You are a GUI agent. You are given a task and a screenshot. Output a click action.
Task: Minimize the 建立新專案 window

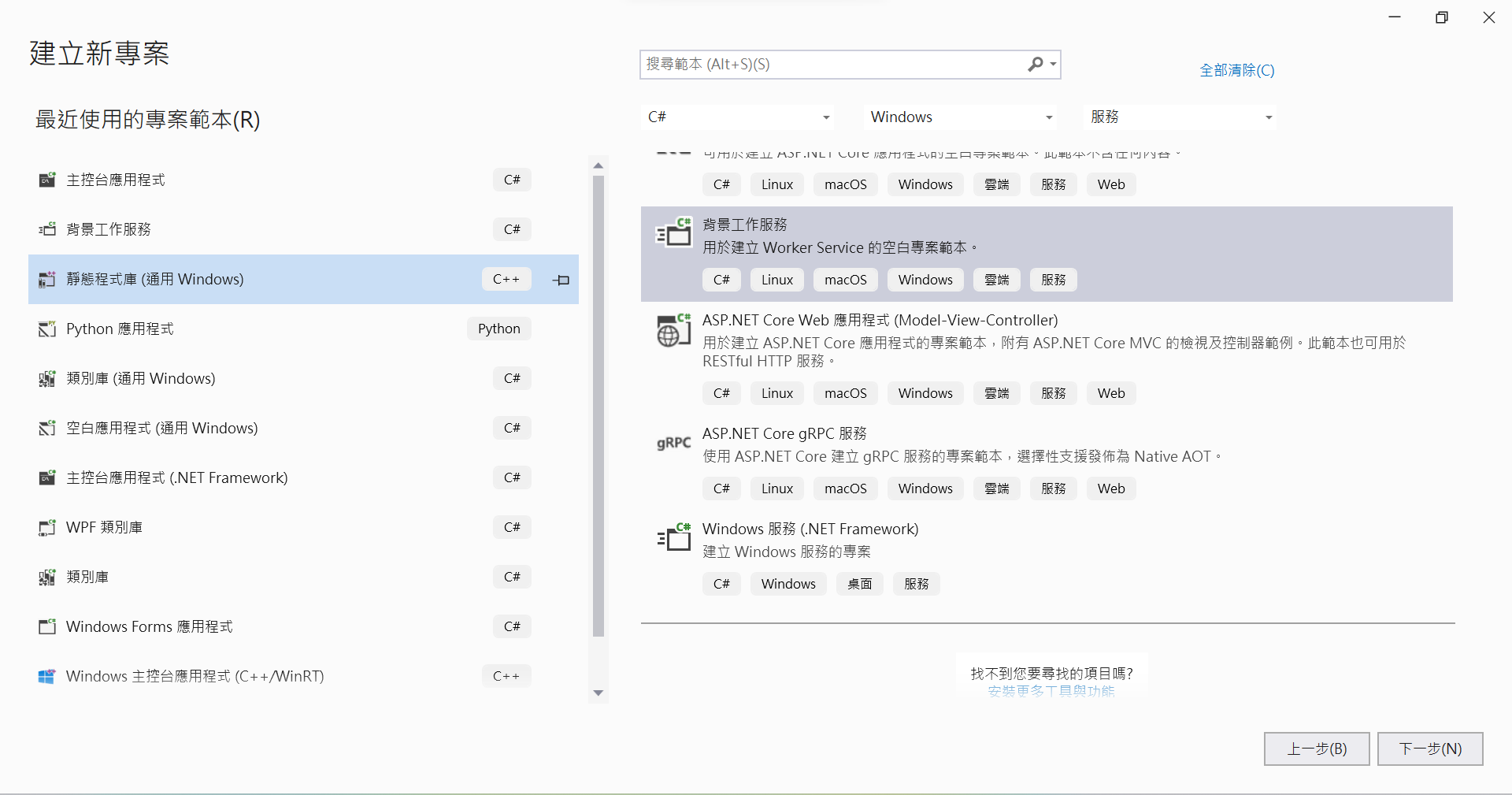tap(1395, 17)
